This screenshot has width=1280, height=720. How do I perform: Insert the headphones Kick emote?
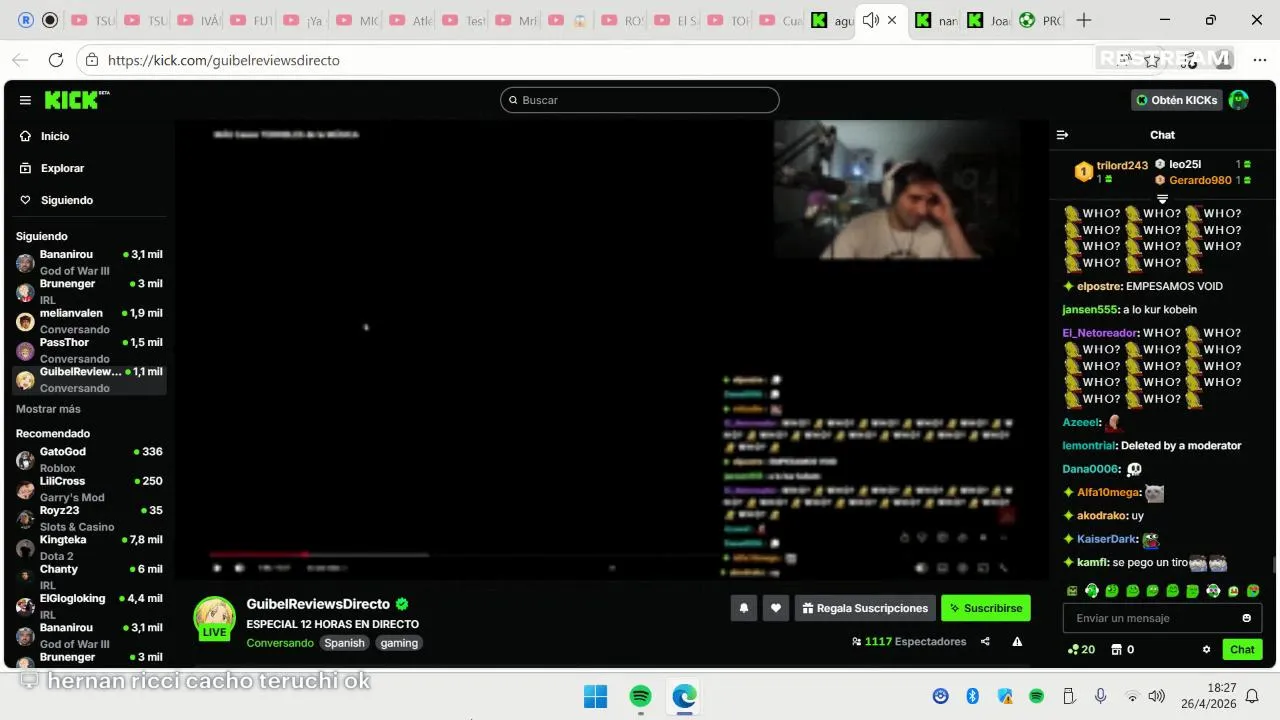point(1092,591)
